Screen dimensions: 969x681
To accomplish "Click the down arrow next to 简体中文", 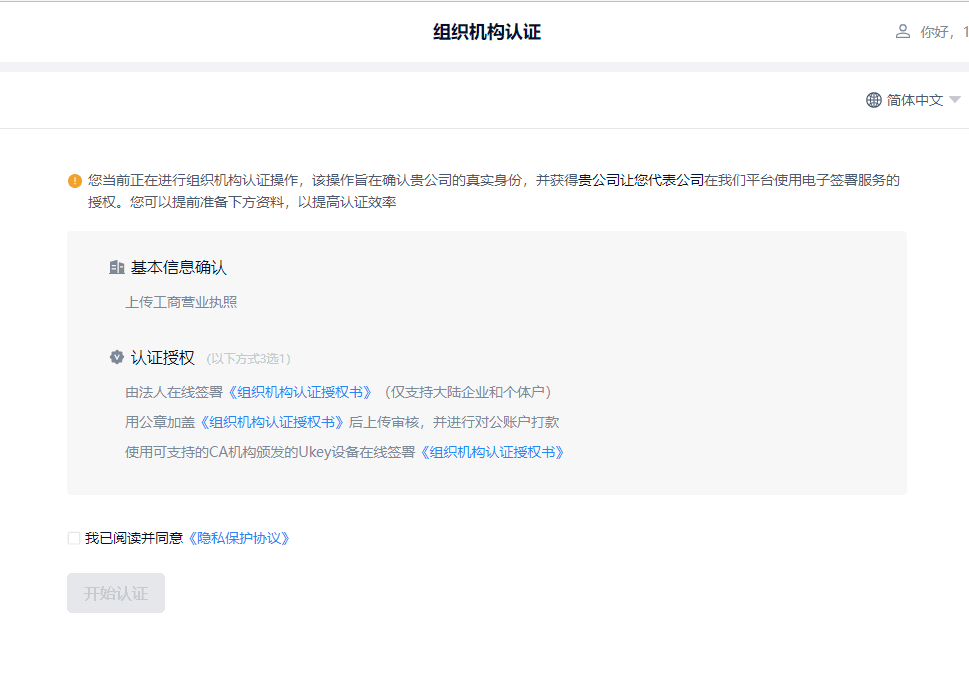I will [x=954, y=100].
